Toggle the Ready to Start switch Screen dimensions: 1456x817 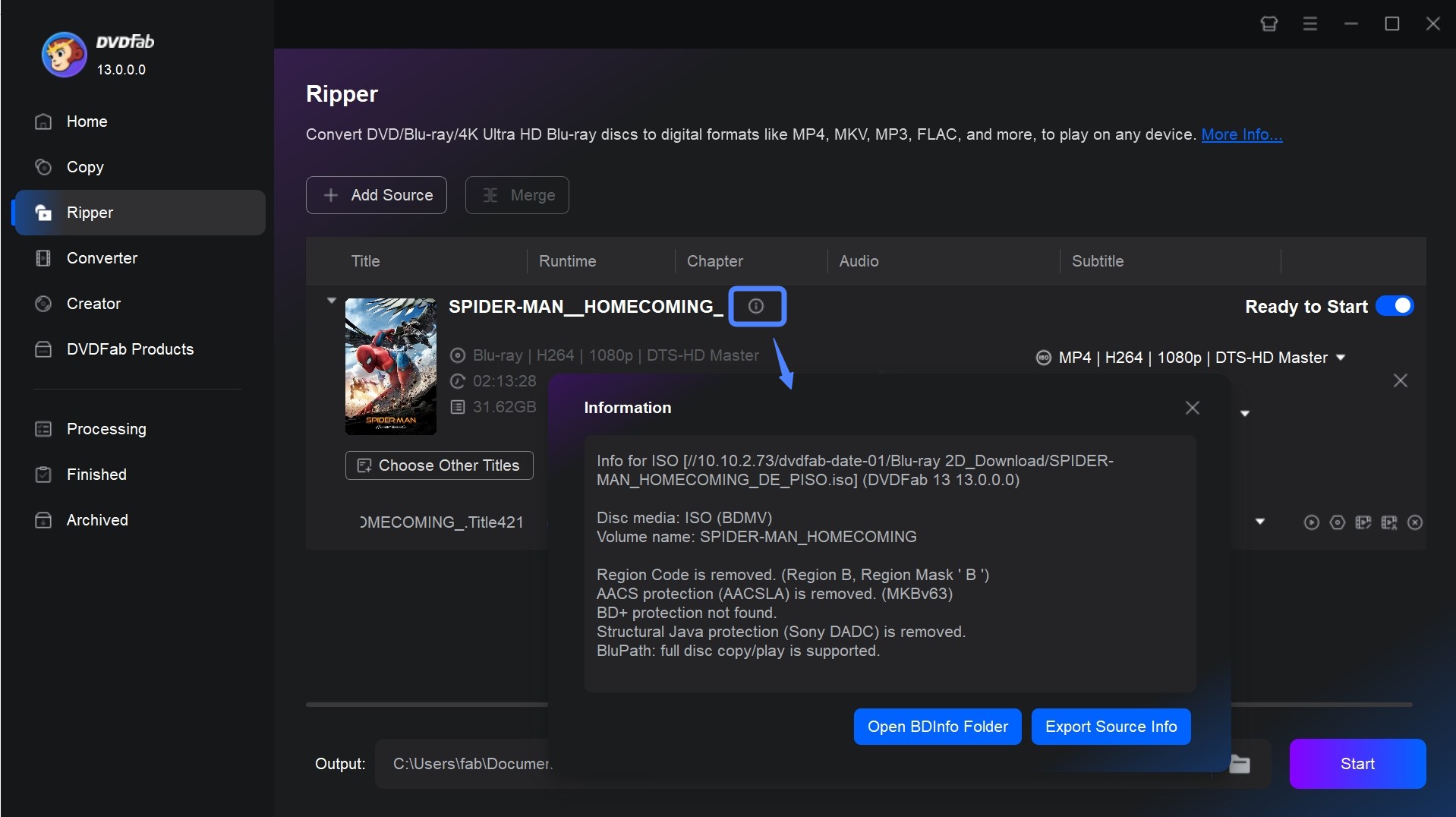1395,305
